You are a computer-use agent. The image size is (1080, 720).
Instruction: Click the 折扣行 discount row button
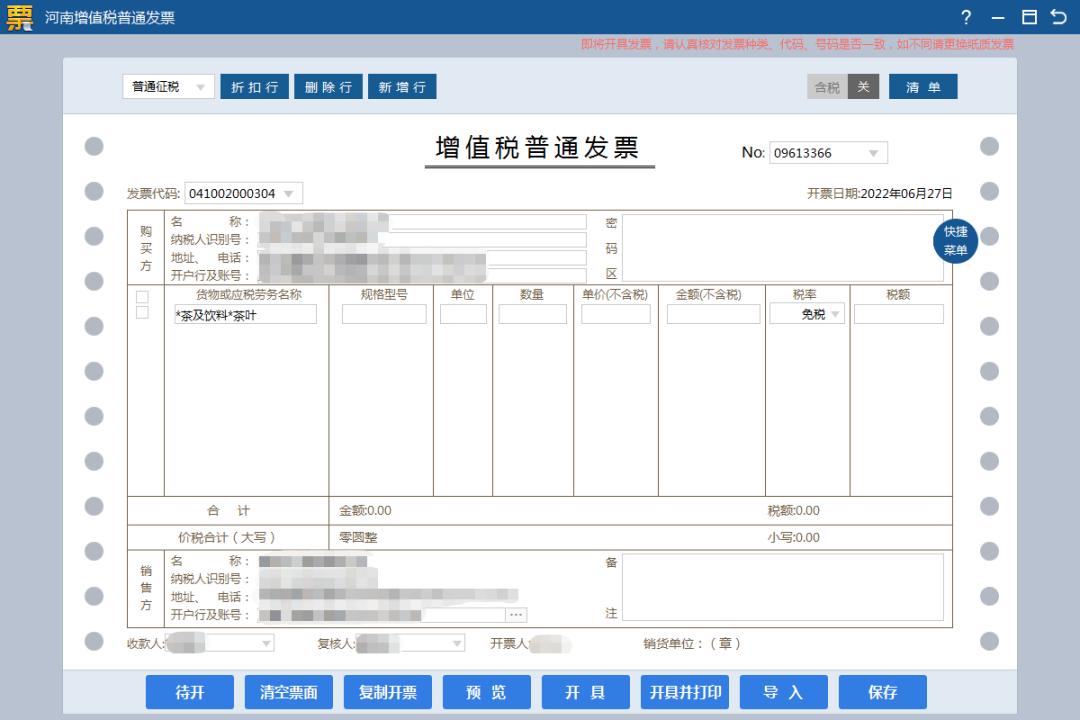pos(254,86)
